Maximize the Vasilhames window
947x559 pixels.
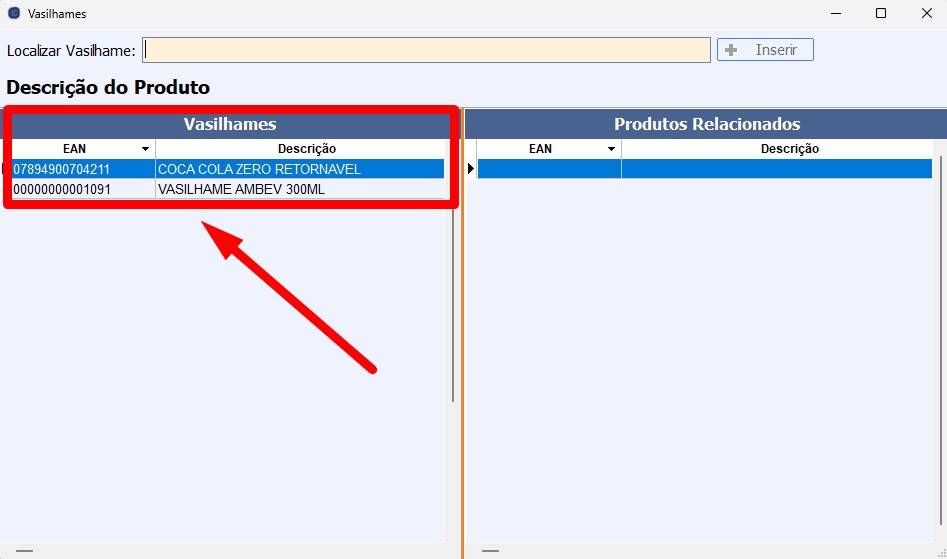pyautogui.click(x=881, y=13)
